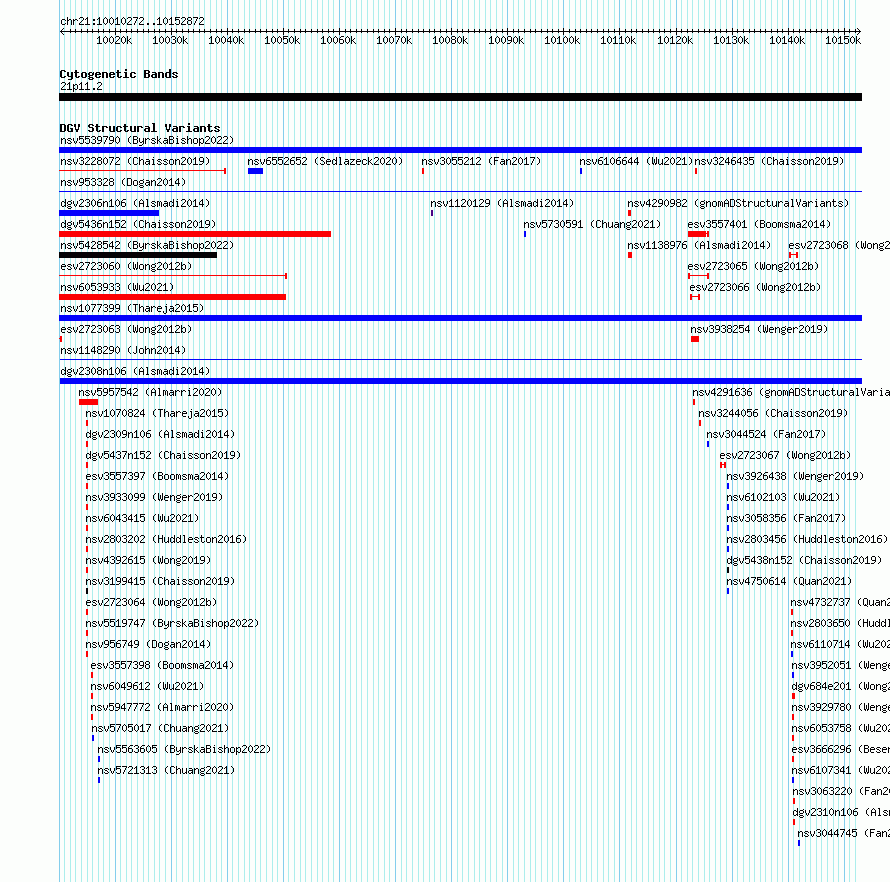
Task: Click the 'Cytogenetic Bands' track title
Action: point(119,74)
